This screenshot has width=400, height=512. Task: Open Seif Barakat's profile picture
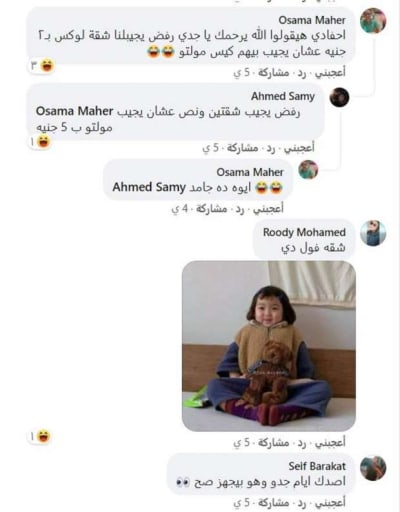373,468
